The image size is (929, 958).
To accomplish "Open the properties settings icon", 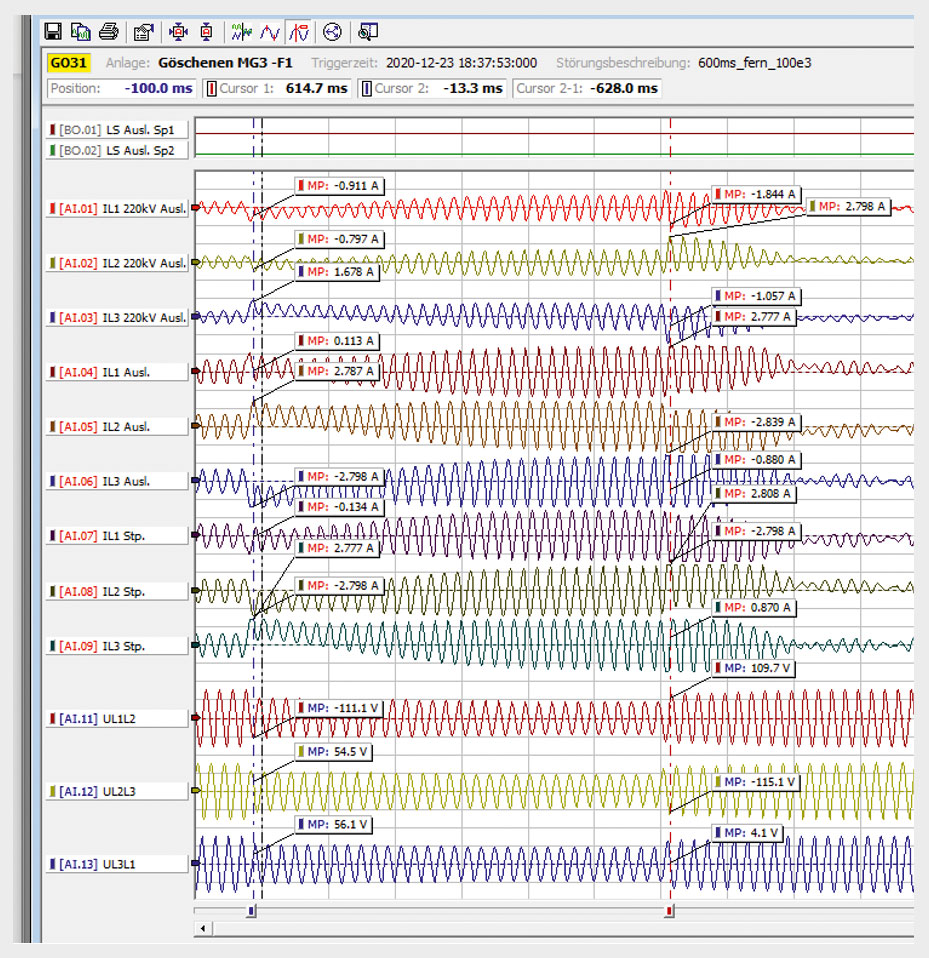I will coord(143,32).
